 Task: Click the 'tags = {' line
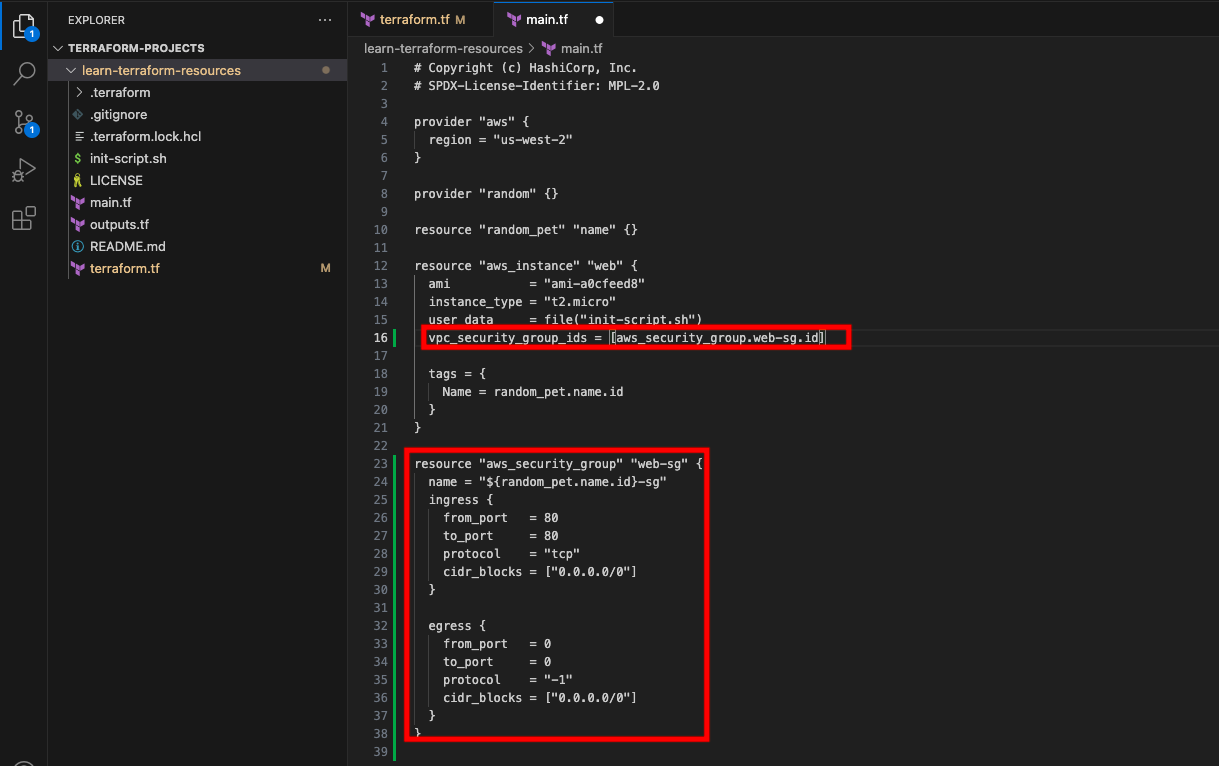click(x=457, y=374)
